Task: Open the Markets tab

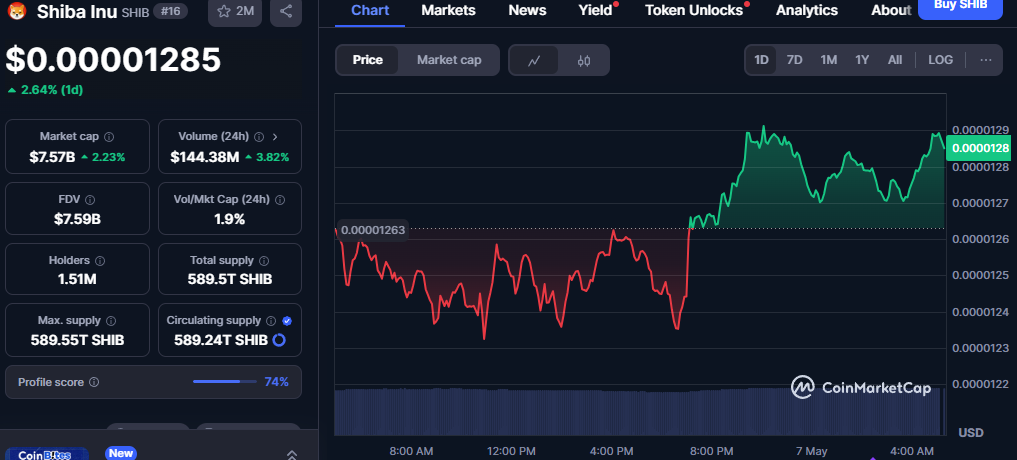Action: [448, 10]
